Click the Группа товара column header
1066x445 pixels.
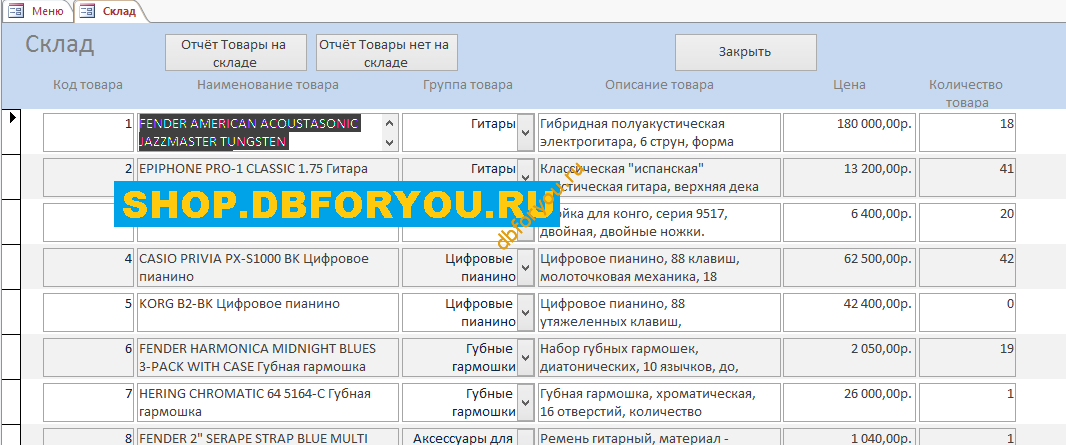[468, 85]
